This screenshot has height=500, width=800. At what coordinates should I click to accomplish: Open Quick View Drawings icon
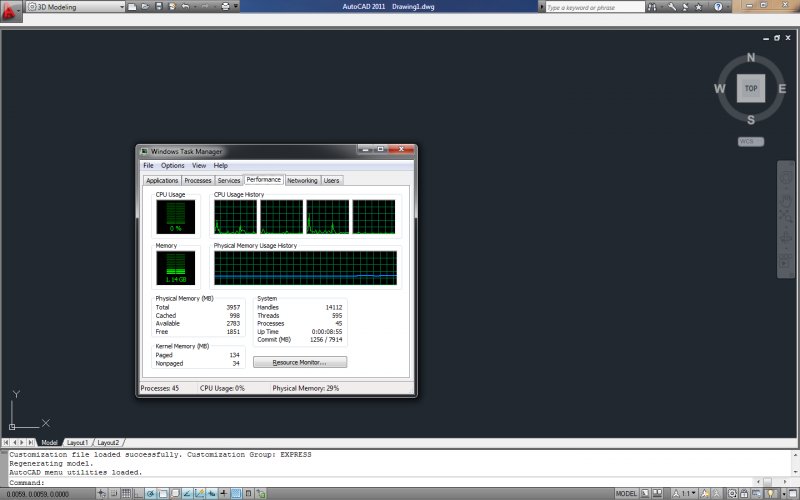[x=657, y=493]
